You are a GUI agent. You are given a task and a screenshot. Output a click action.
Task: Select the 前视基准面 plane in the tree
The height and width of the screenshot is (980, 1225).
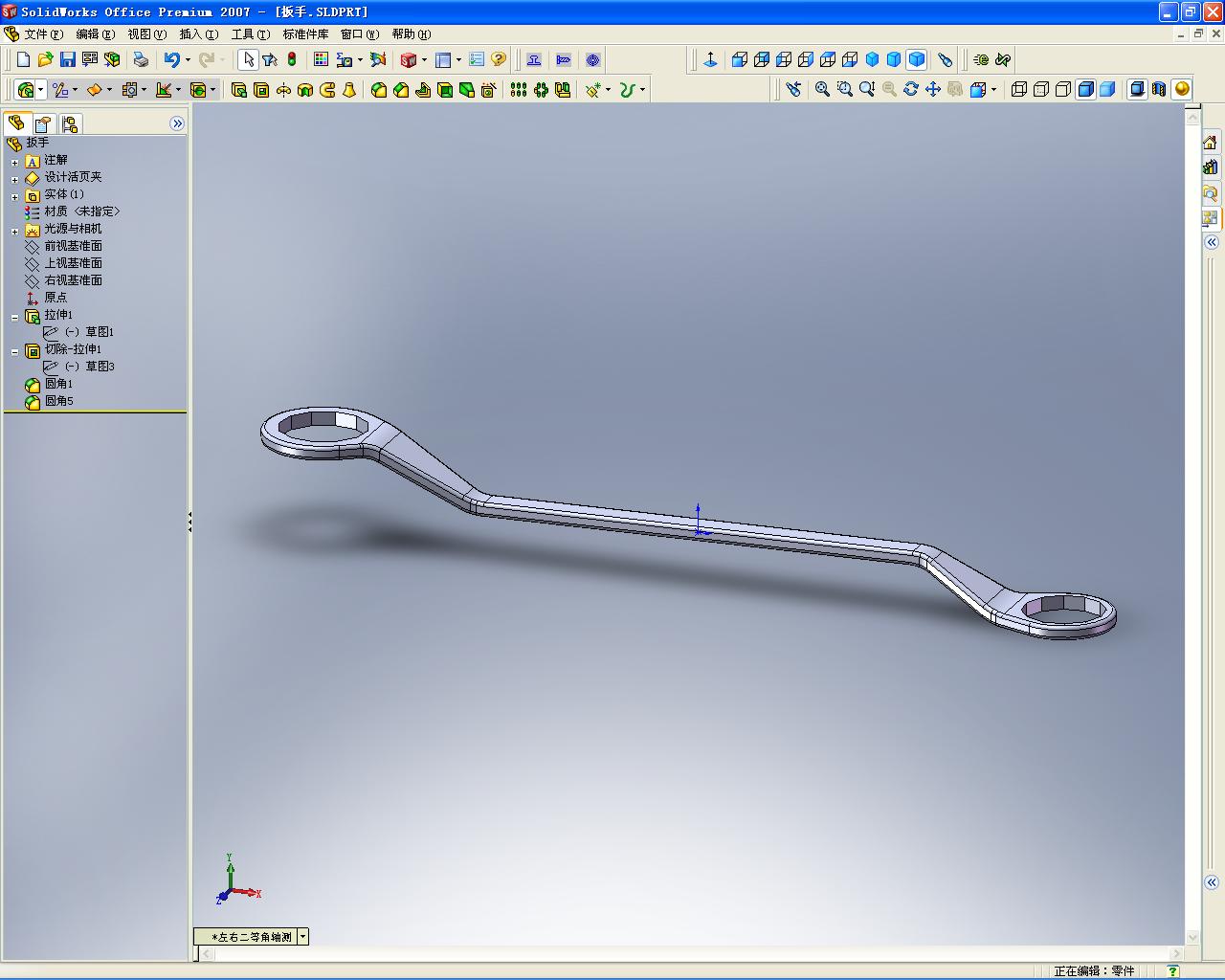click(x=73, y=246)
